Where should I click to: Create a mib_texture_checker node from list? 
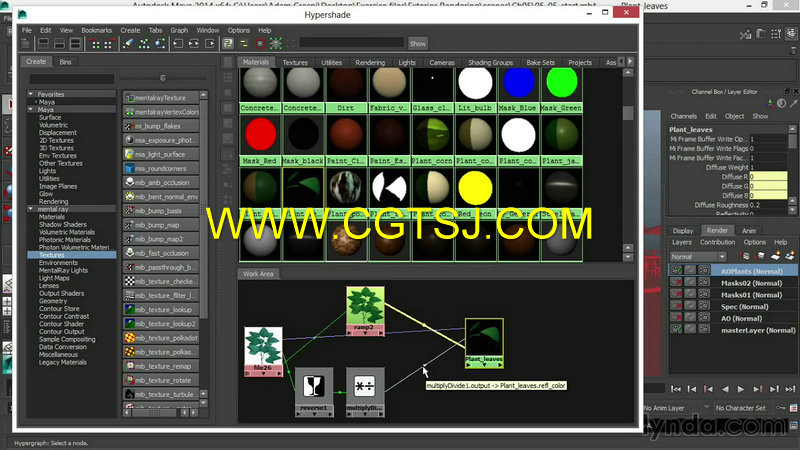[161, 281]
